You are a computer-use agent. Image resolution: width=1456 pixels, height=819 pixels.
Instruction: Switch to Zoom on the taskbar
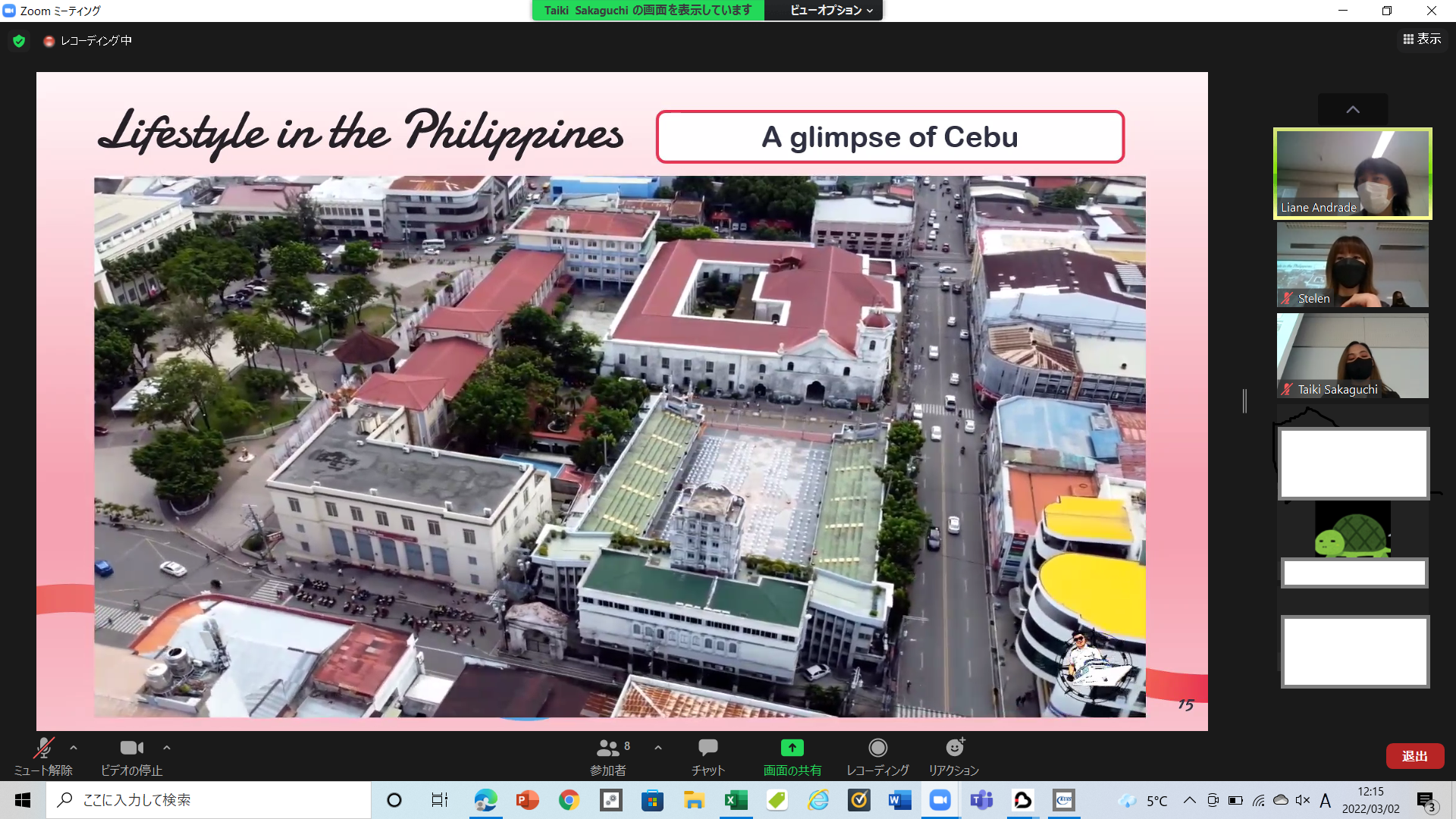pyautogui.click(x=940, y=800)
